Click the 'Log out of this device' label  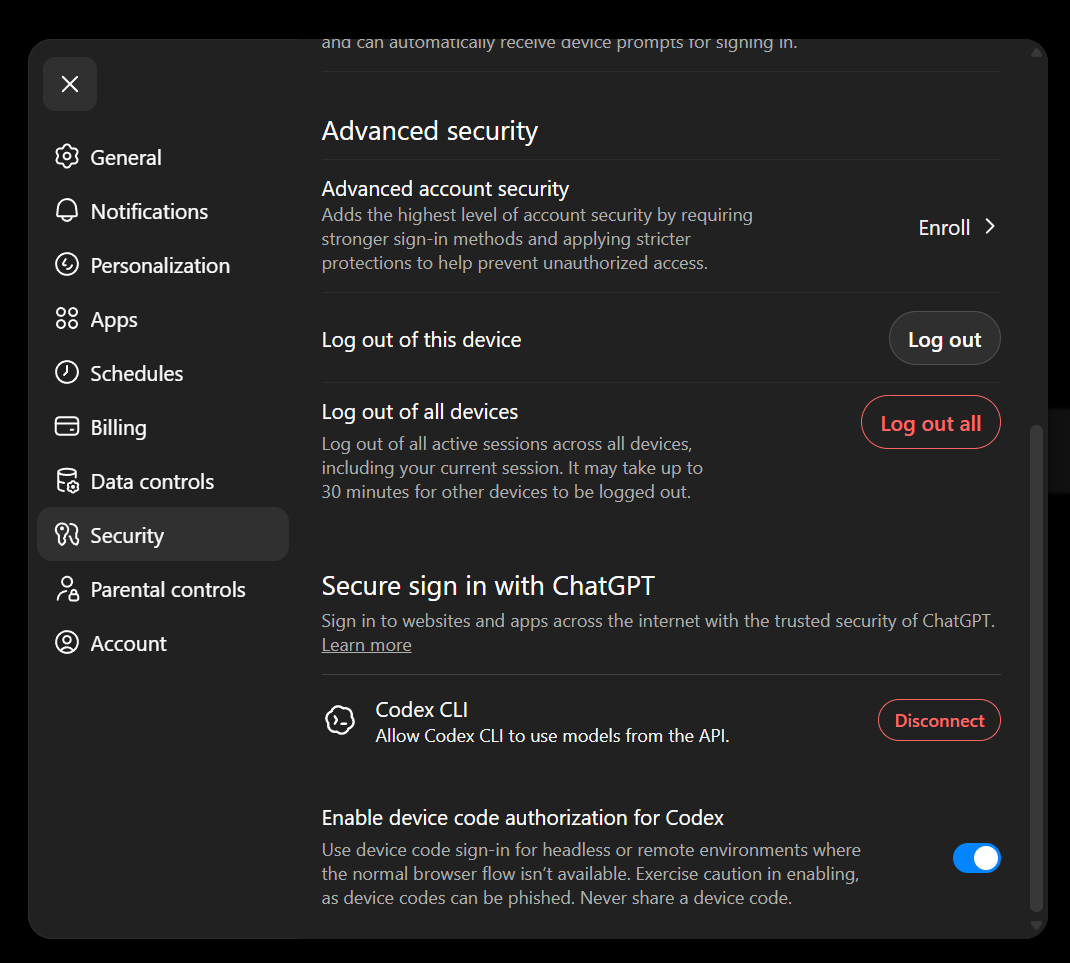click(x=421, y=340)
